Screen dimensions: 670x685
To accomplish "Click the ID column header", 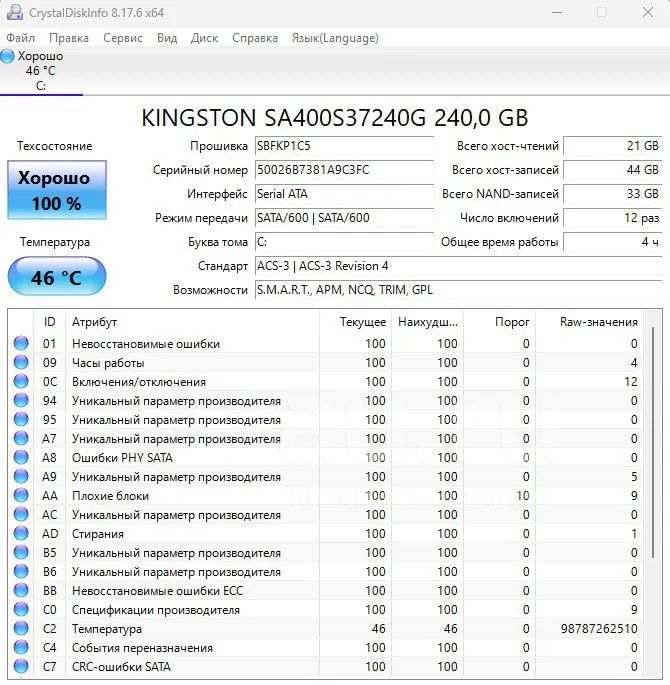I will pyautogui.click(x=49, y=322).
